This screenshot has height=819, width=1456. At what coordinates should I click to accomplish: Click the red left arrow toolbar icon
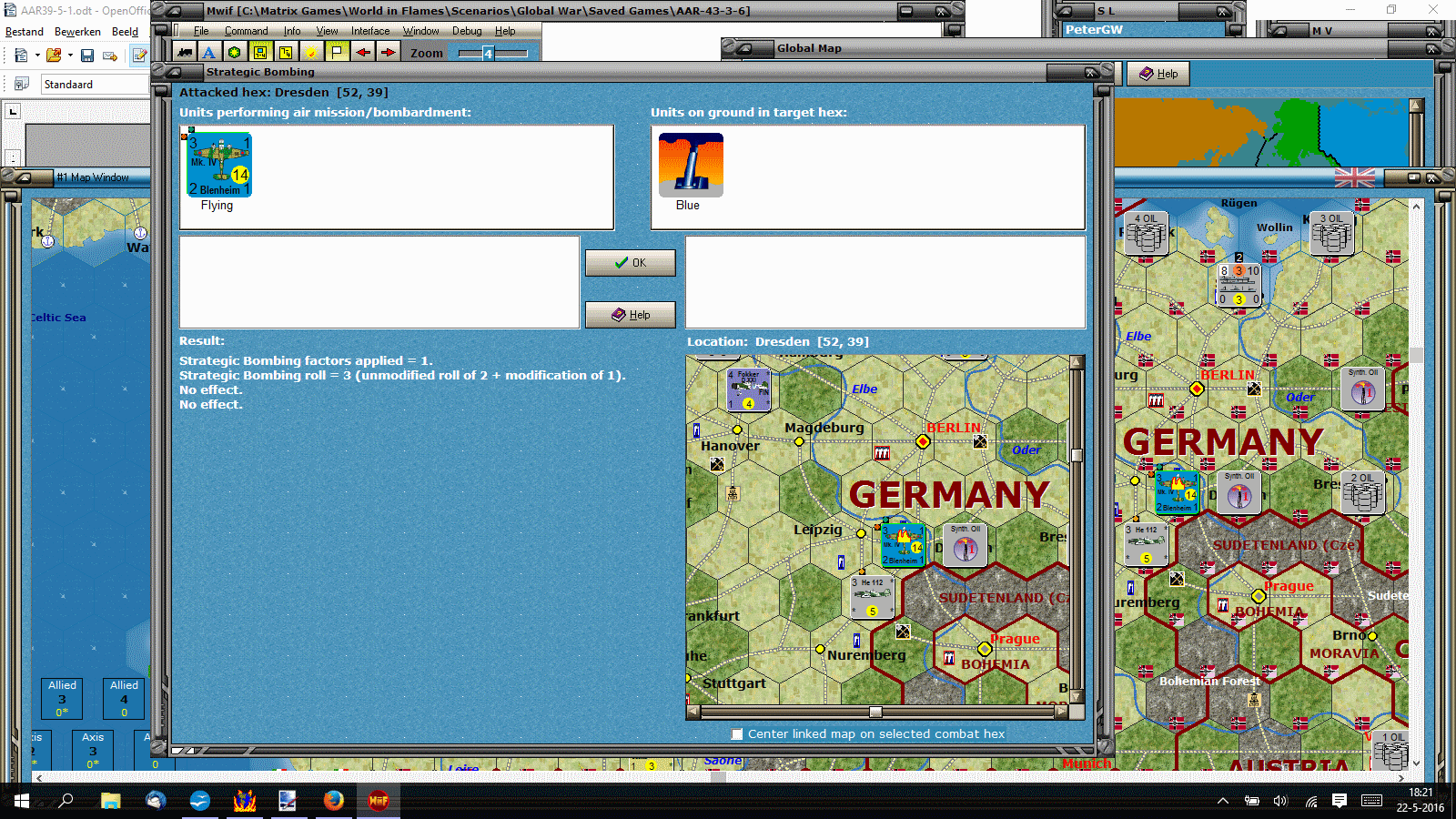[x=362, y=53]
